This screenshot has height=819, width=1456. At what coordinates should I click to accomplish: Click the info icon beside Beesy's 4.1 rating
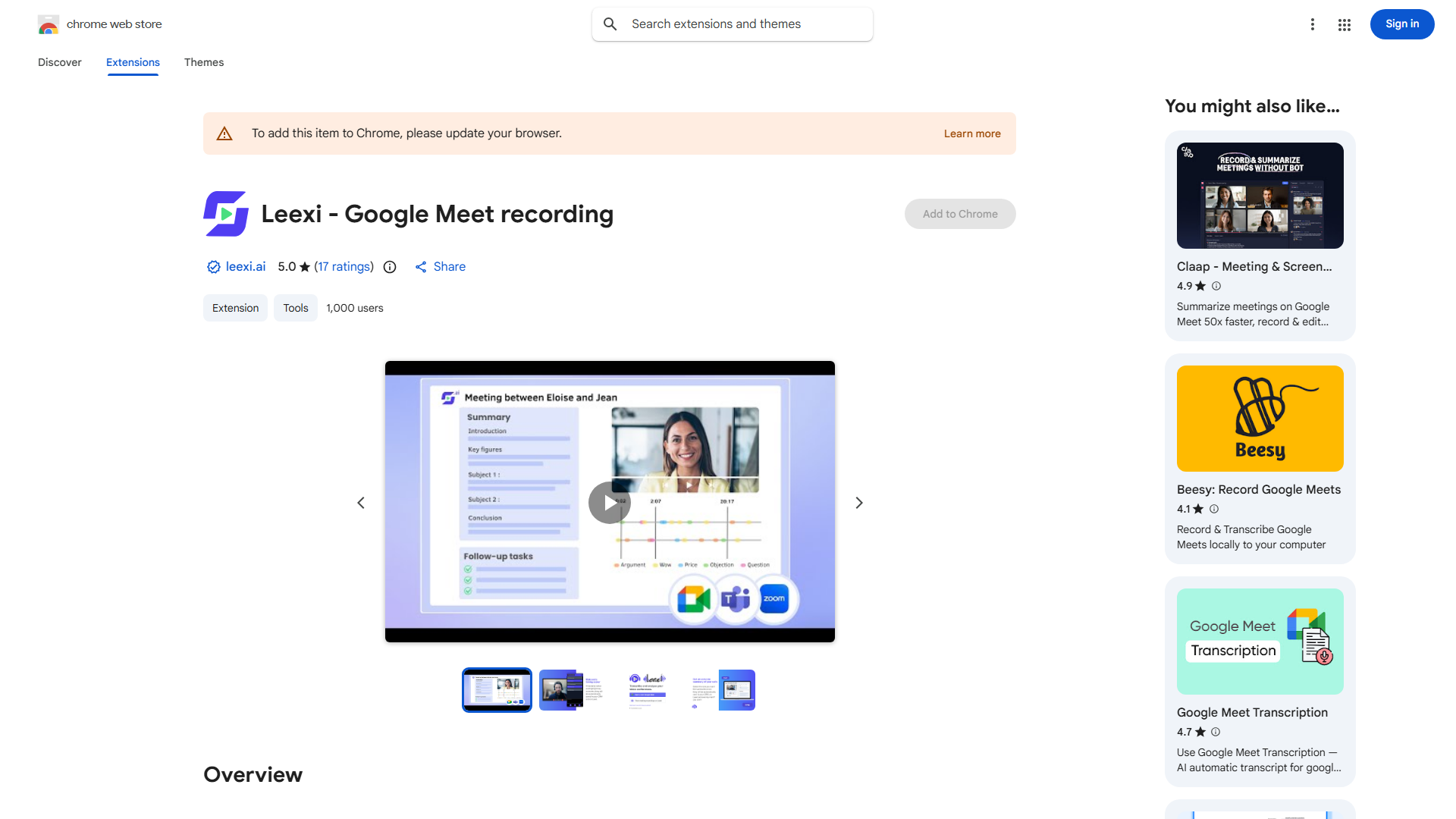tap(1214, 509)
